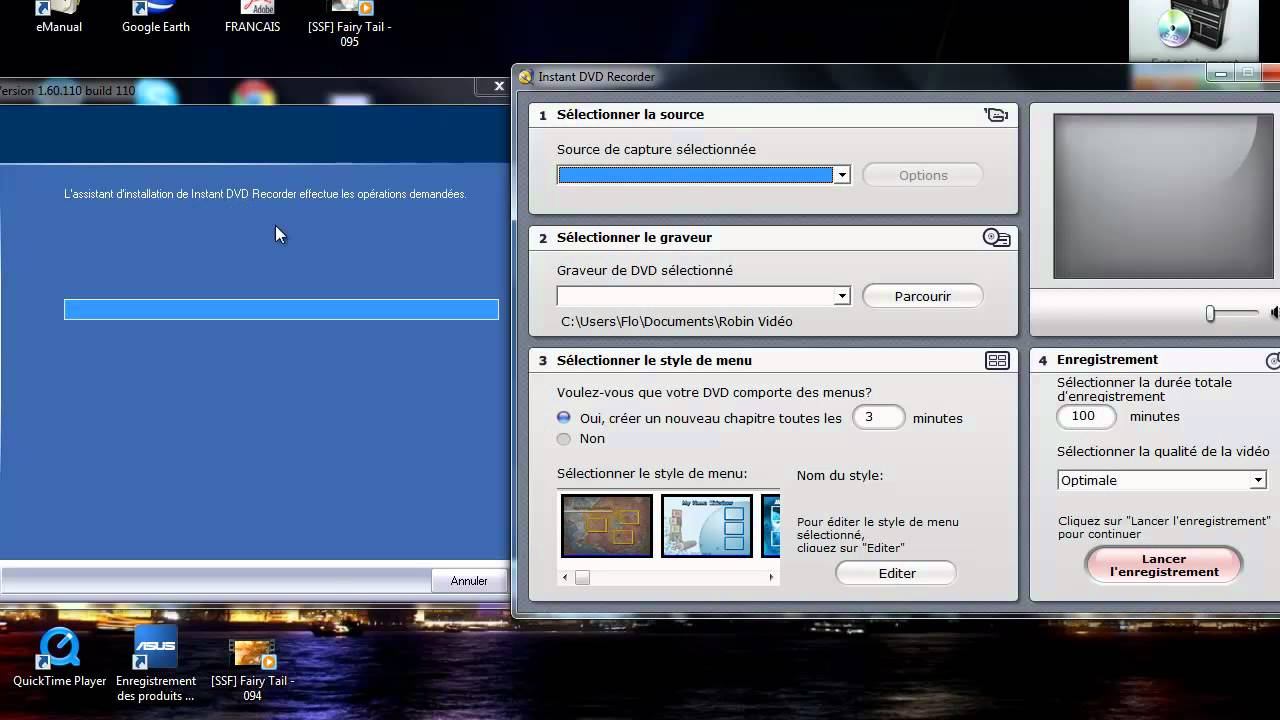Click the installer message 'L'assistant d'installation' text
Screen dimensions: 1280x720
(265, 194)
